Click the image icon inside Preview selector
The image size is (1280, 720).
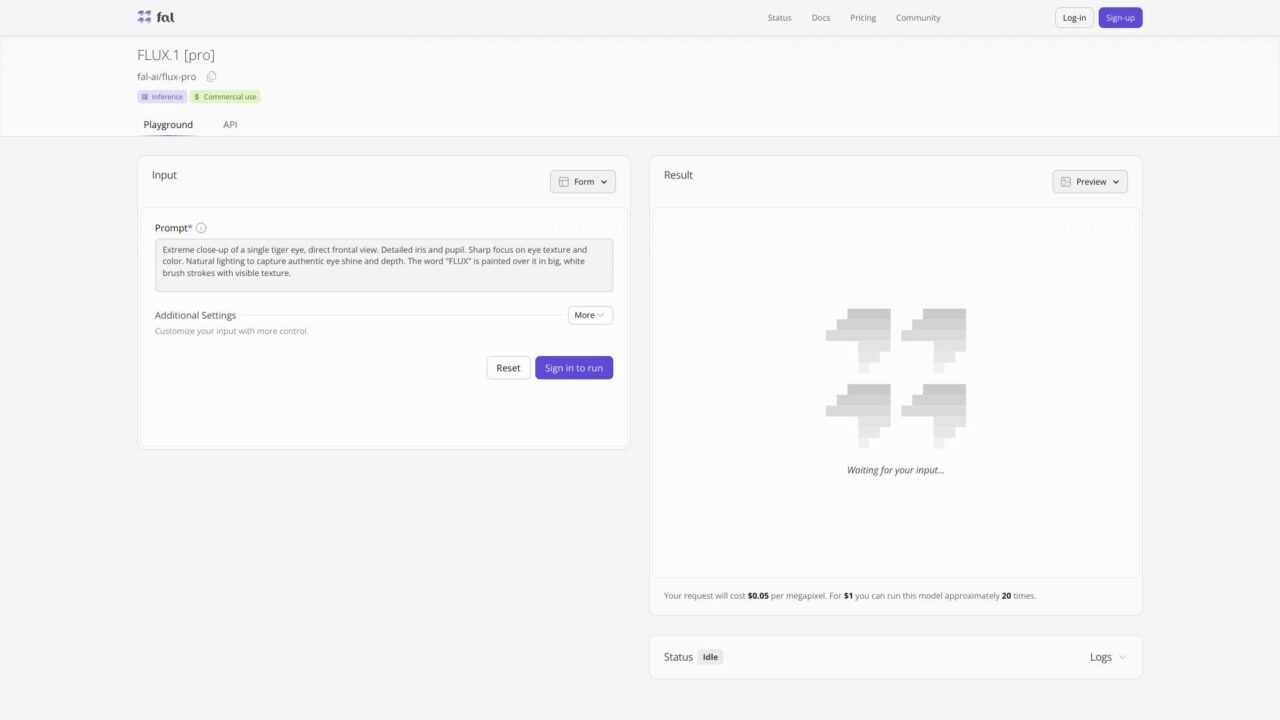[1066, 181]
